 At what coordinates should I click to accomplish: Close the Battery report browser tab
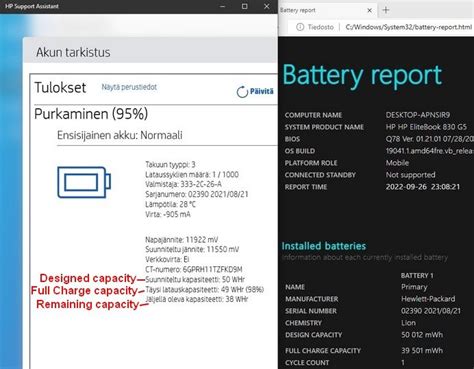pyautogui.click(x=369, y=10)
